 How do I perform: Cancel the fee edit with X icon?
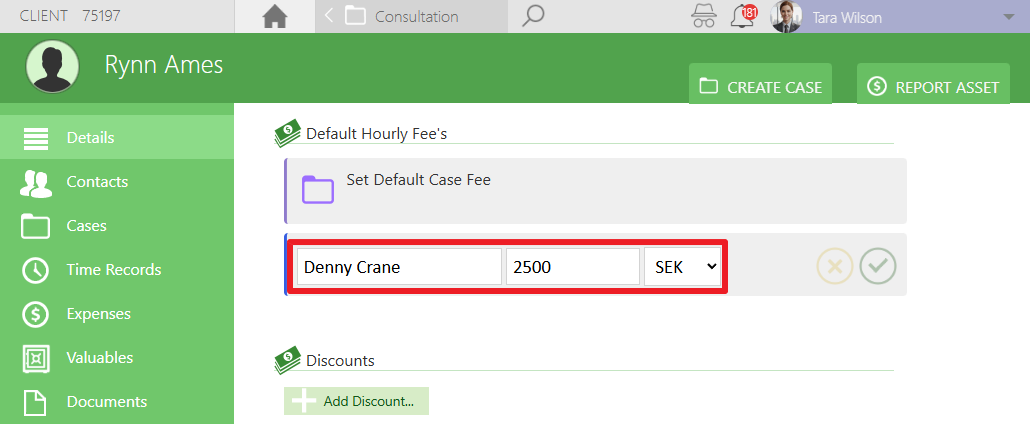click(834, 266)
